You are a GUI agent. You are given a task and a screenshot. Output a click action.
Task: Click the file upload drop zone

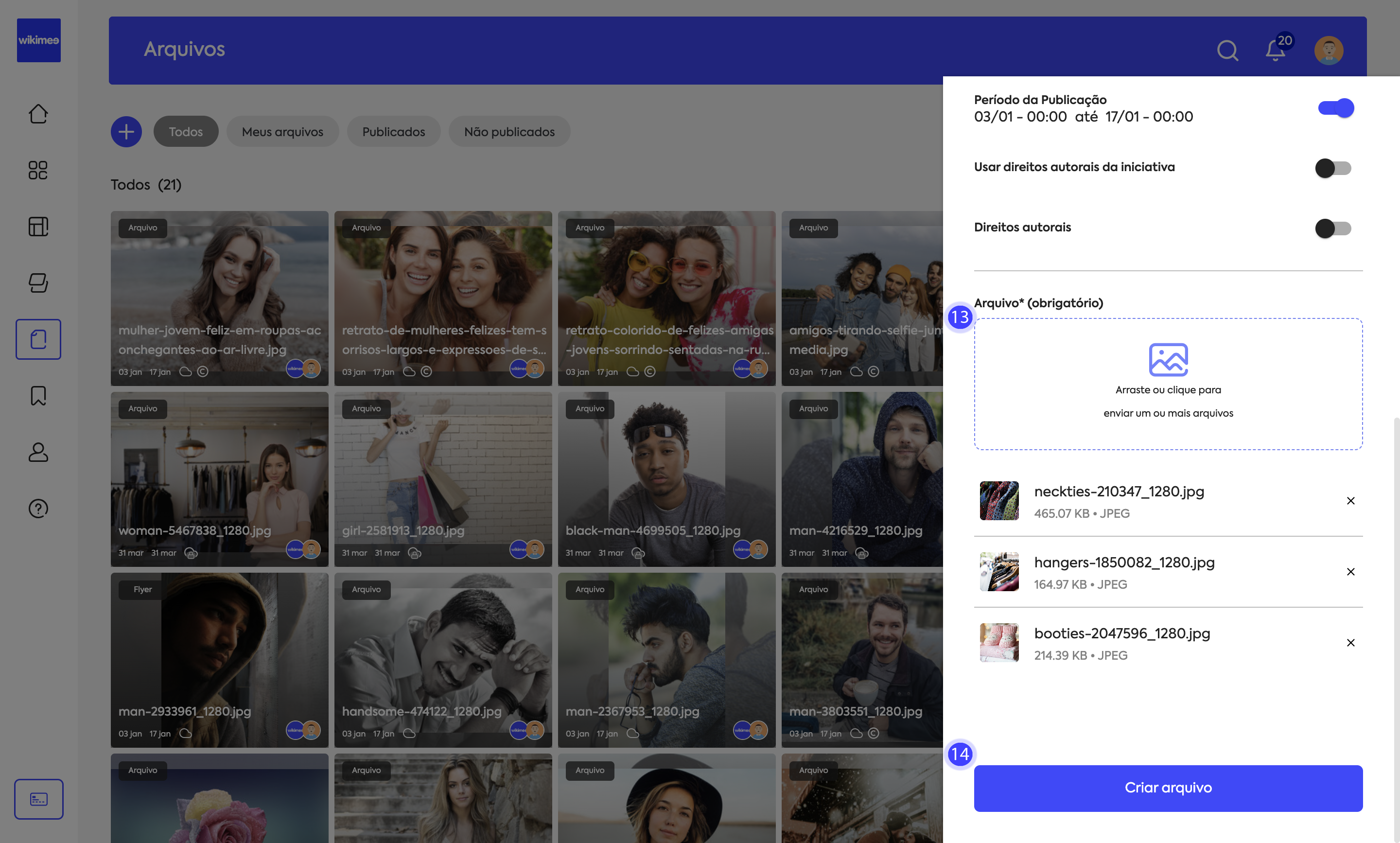point(1168,384)
